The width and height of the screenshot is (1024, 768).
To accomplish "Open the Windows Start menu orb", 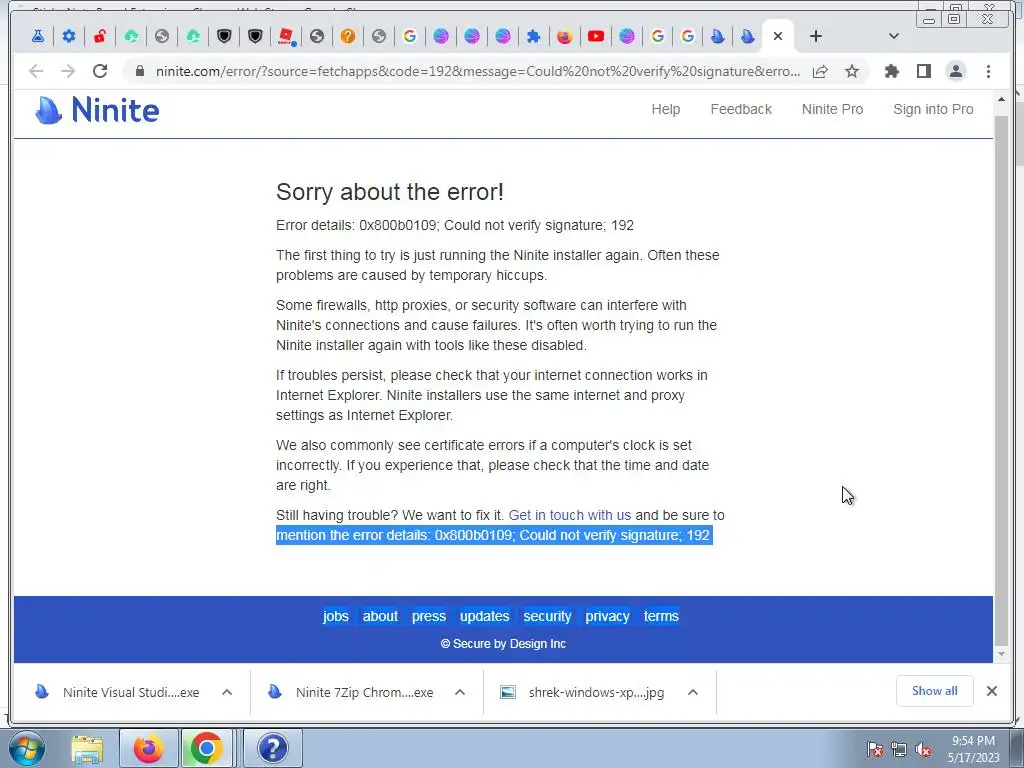I will 27,748.
